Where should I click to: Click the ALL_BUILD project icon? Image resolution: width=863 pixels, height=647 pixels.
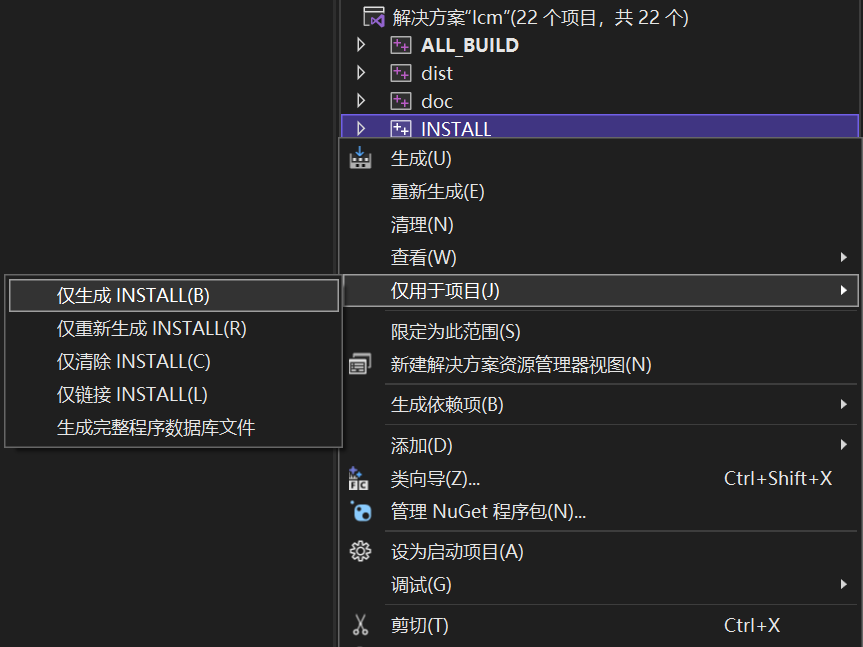[401, 45]
